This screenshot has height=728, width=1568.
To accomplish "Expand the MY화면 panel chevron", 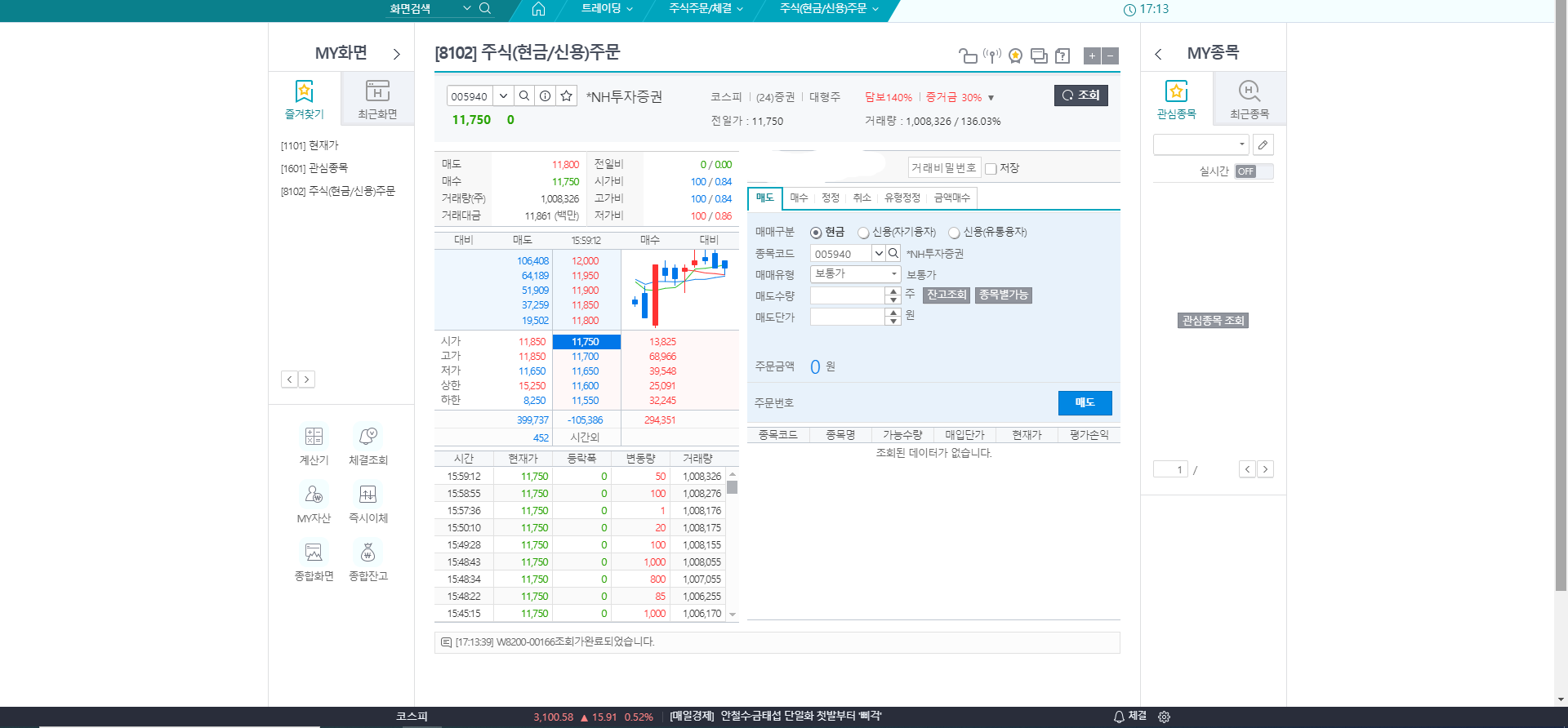I will tap(396, 54).
